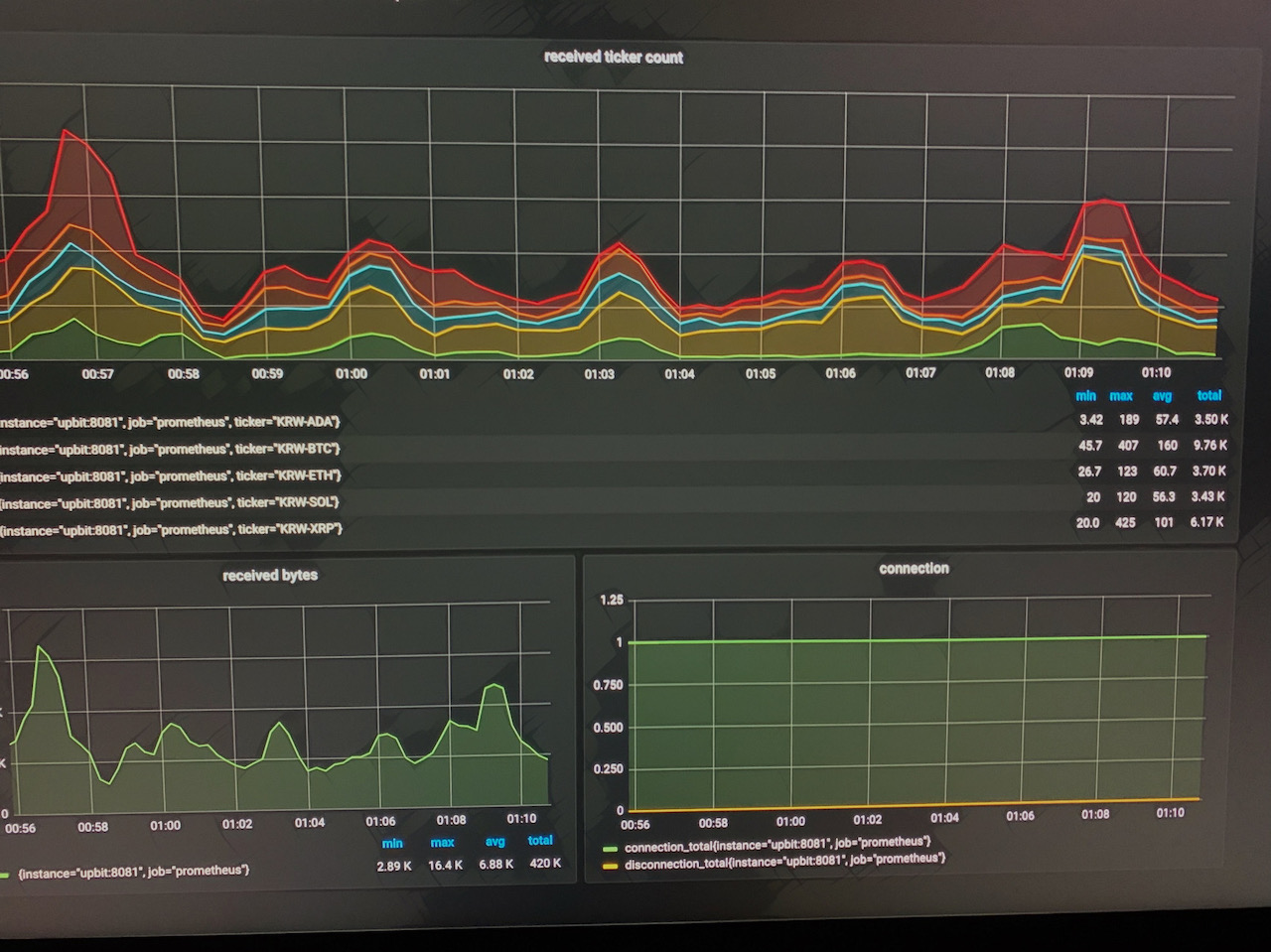Click max header in received bytes legend

(x=442, y=843)
